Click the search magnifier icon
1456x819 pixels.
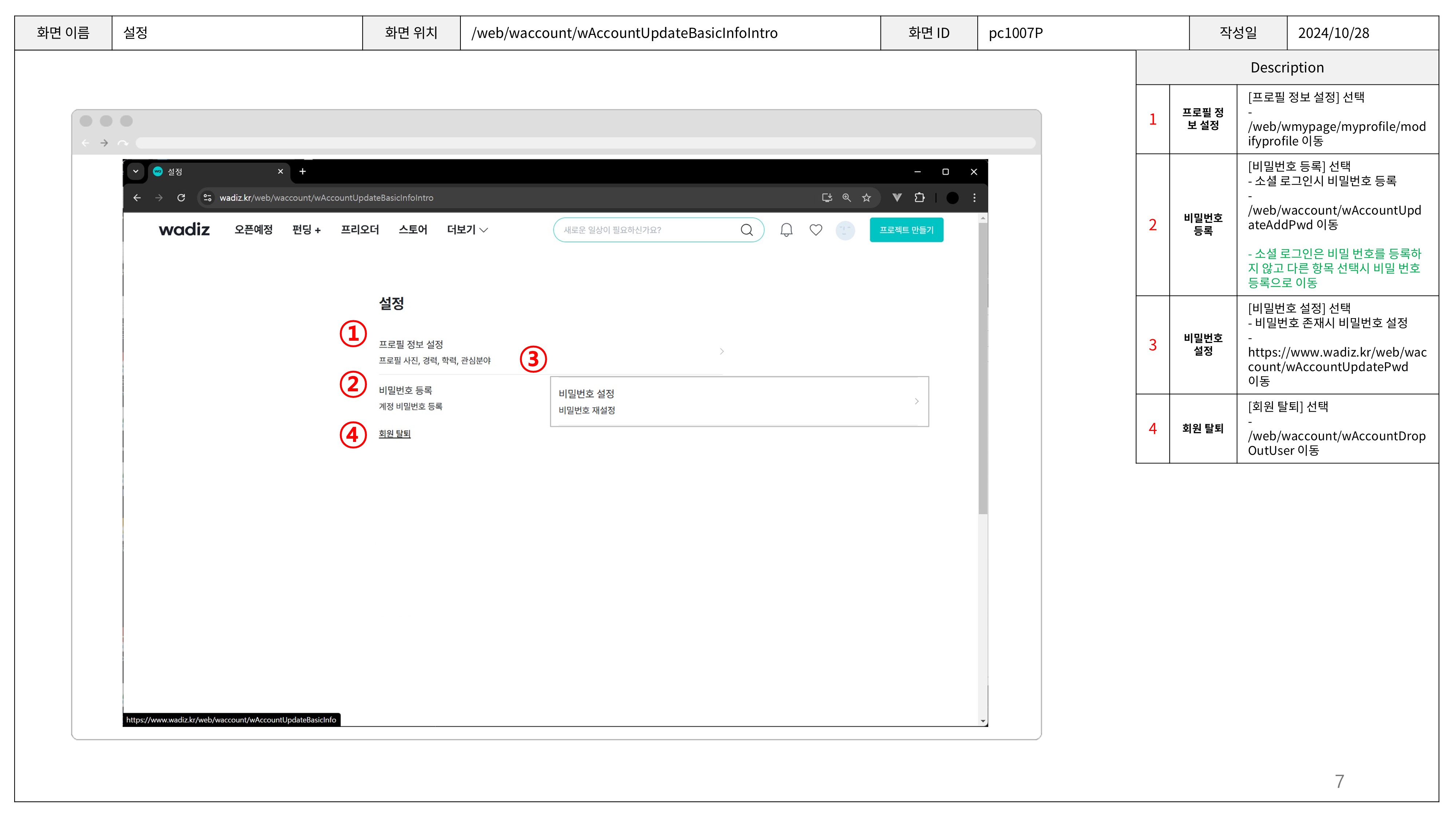[747, 230]
